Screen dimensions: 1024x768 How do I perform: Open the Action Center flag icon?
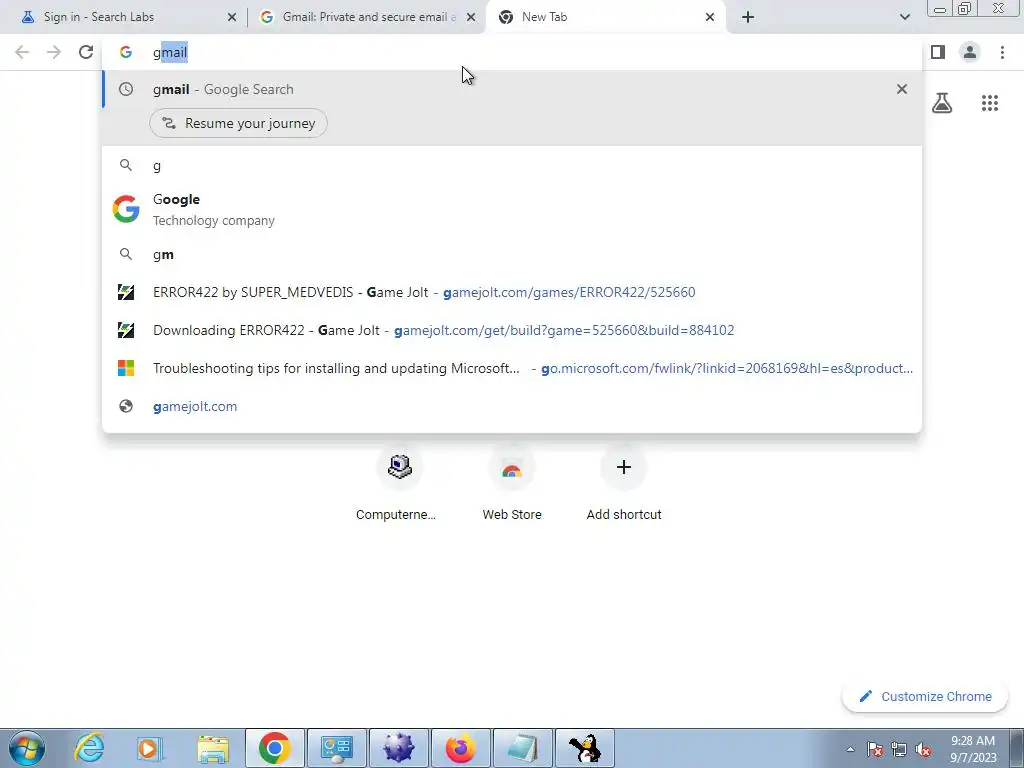(875, 749)
